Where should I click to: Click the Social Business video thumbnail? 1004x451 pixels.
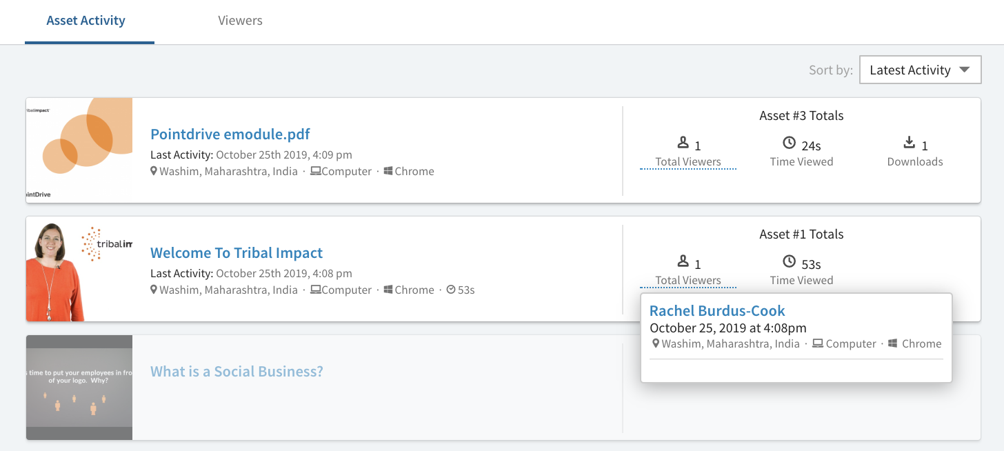tap(79, 387)
